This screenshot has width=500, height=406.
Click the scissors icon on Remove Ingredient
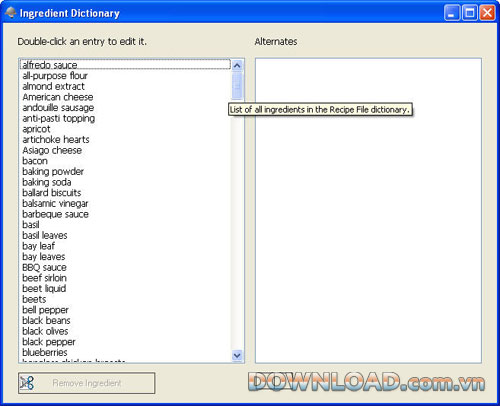(x=26, y=383)
